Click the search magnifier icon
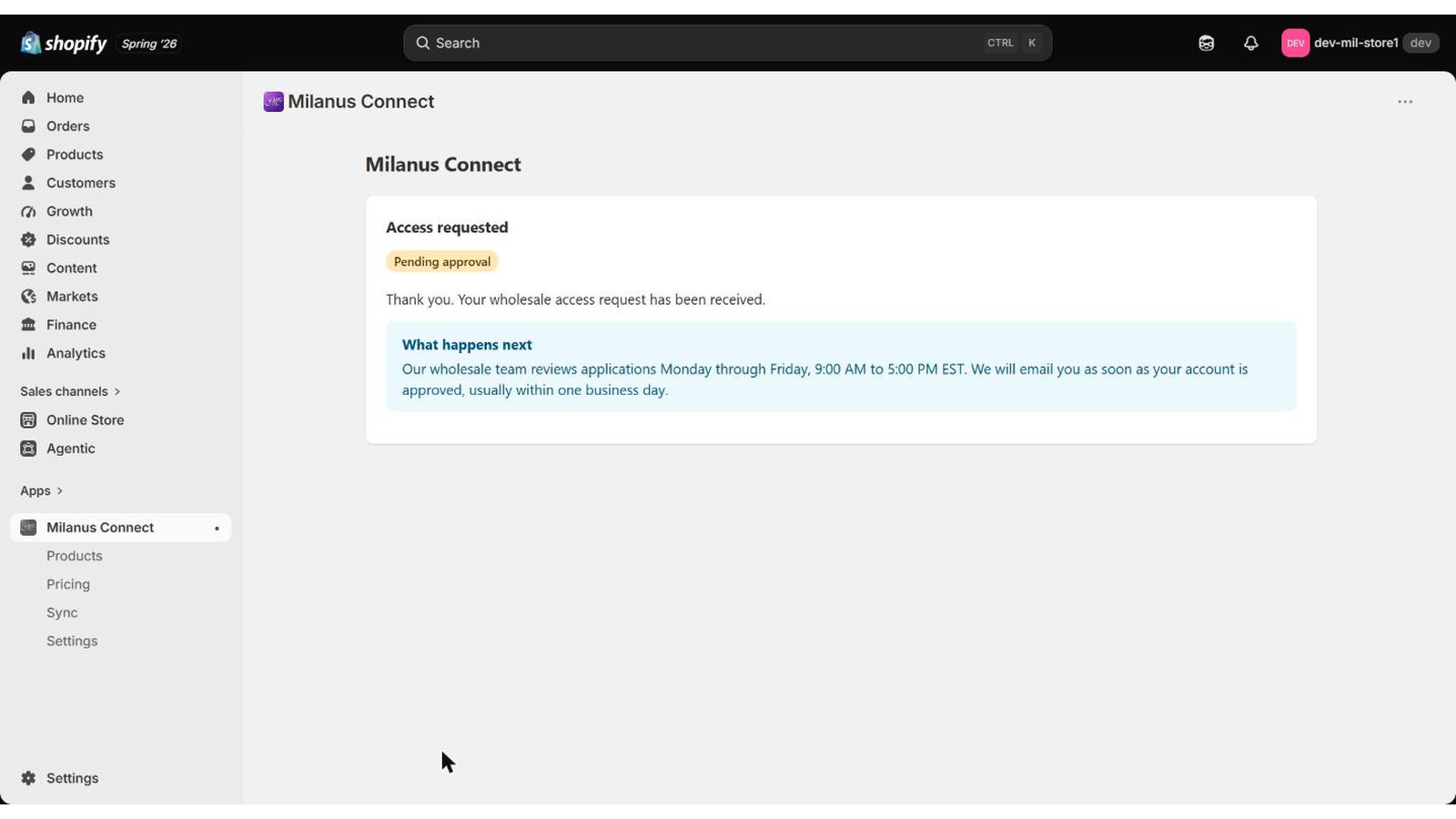1456x819 pixels. tap(422, 43)
